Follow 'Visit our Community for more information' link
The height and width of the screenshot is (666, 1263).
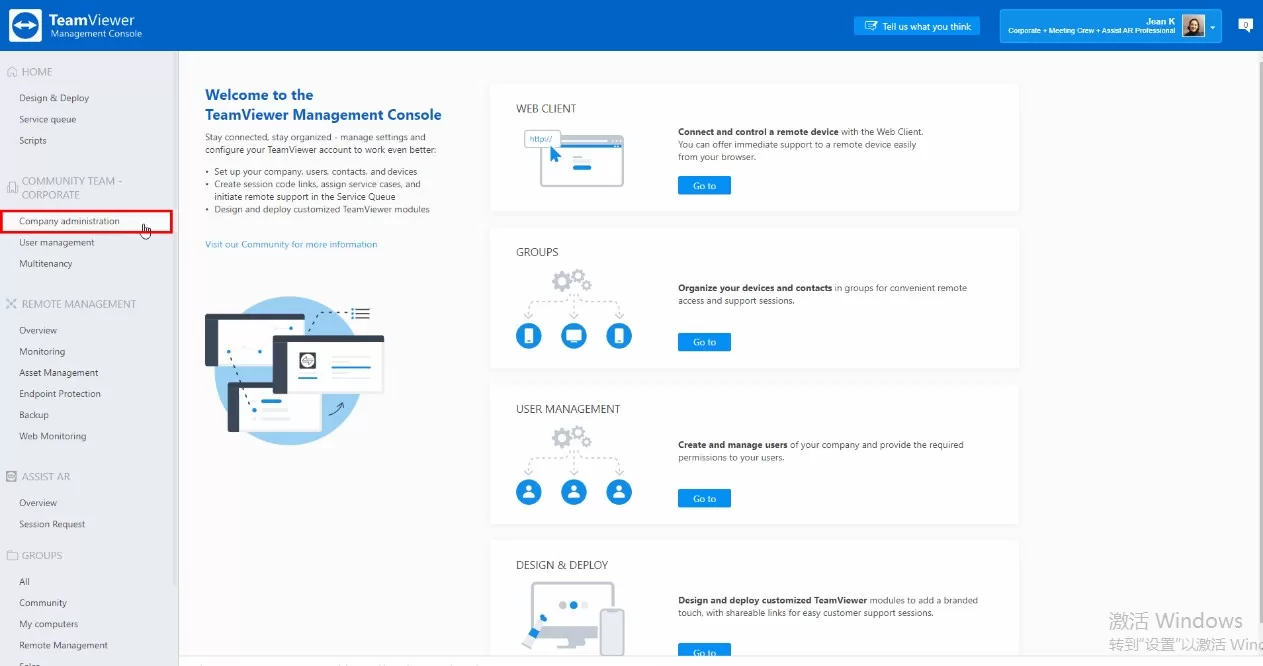tap(291, 244)
